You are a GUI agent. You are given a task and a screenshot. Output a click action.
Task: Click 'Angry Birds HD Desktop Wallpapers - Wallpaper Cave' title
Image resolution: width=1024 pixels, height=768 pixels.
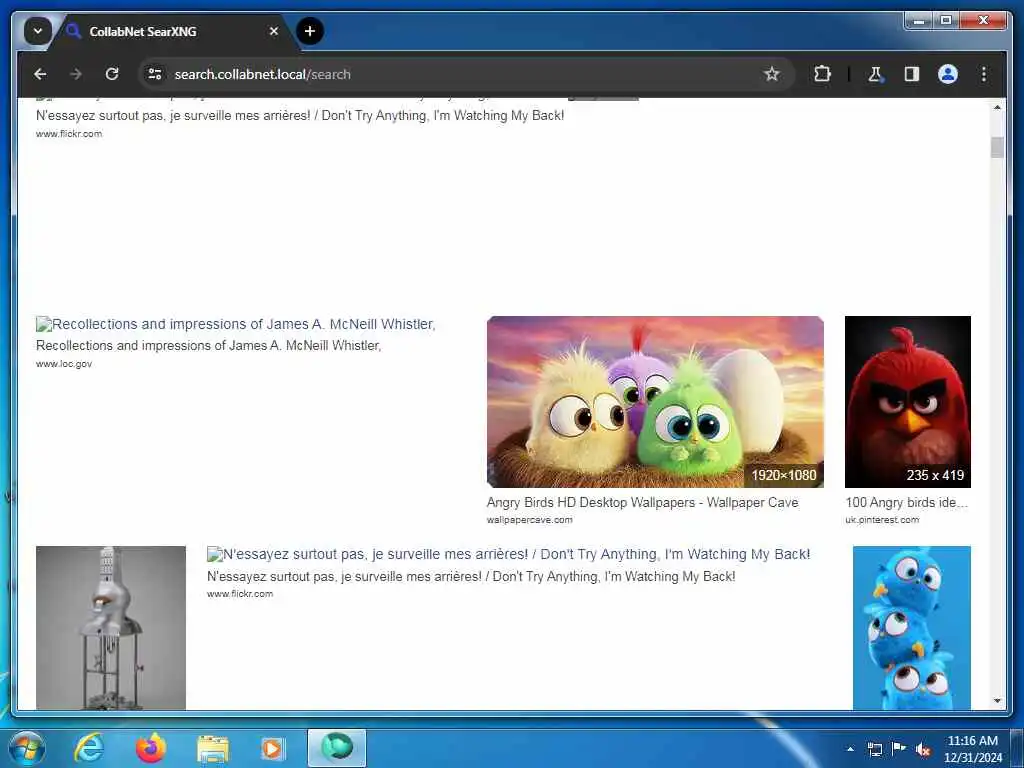[x=642, y=502]
